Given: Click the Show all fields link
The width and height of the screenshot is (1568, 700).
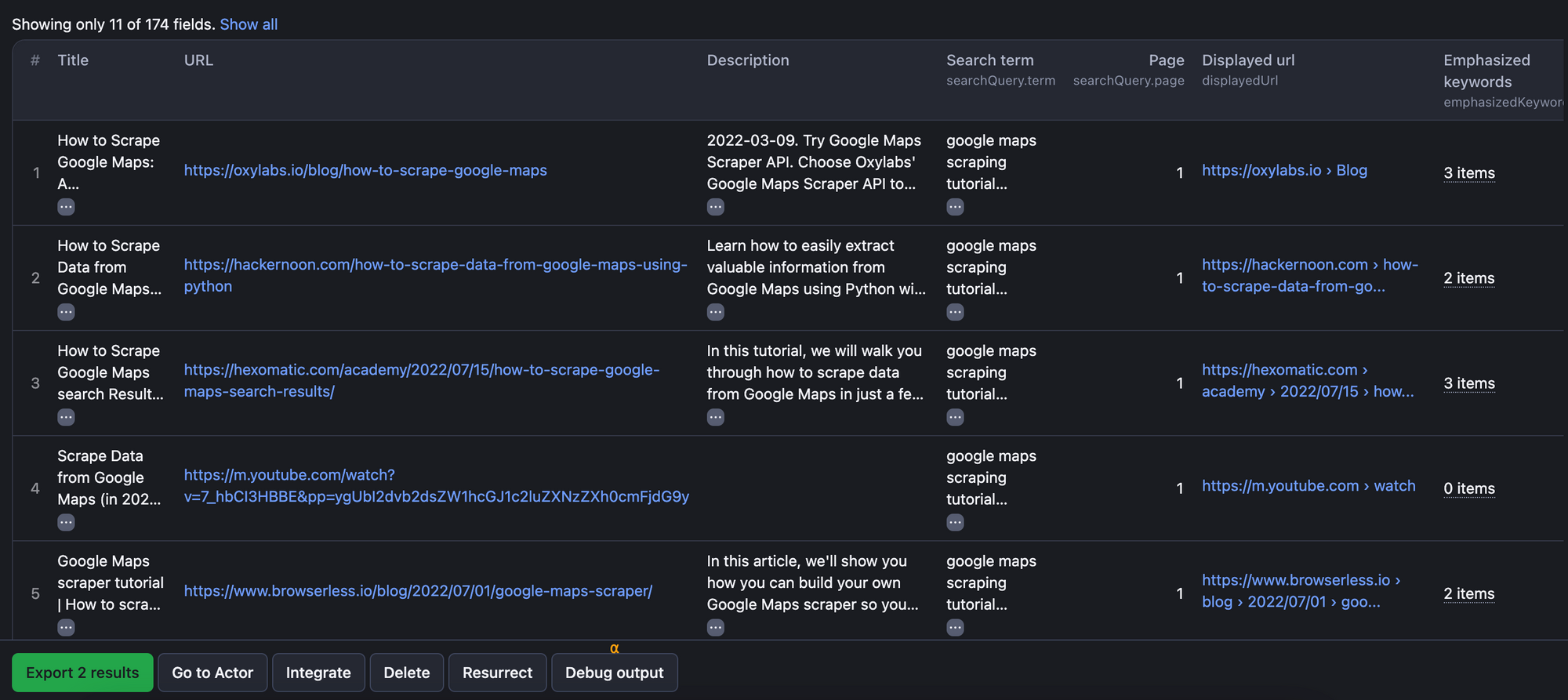Looking at the screenshot, I should (x=249, y=24).
